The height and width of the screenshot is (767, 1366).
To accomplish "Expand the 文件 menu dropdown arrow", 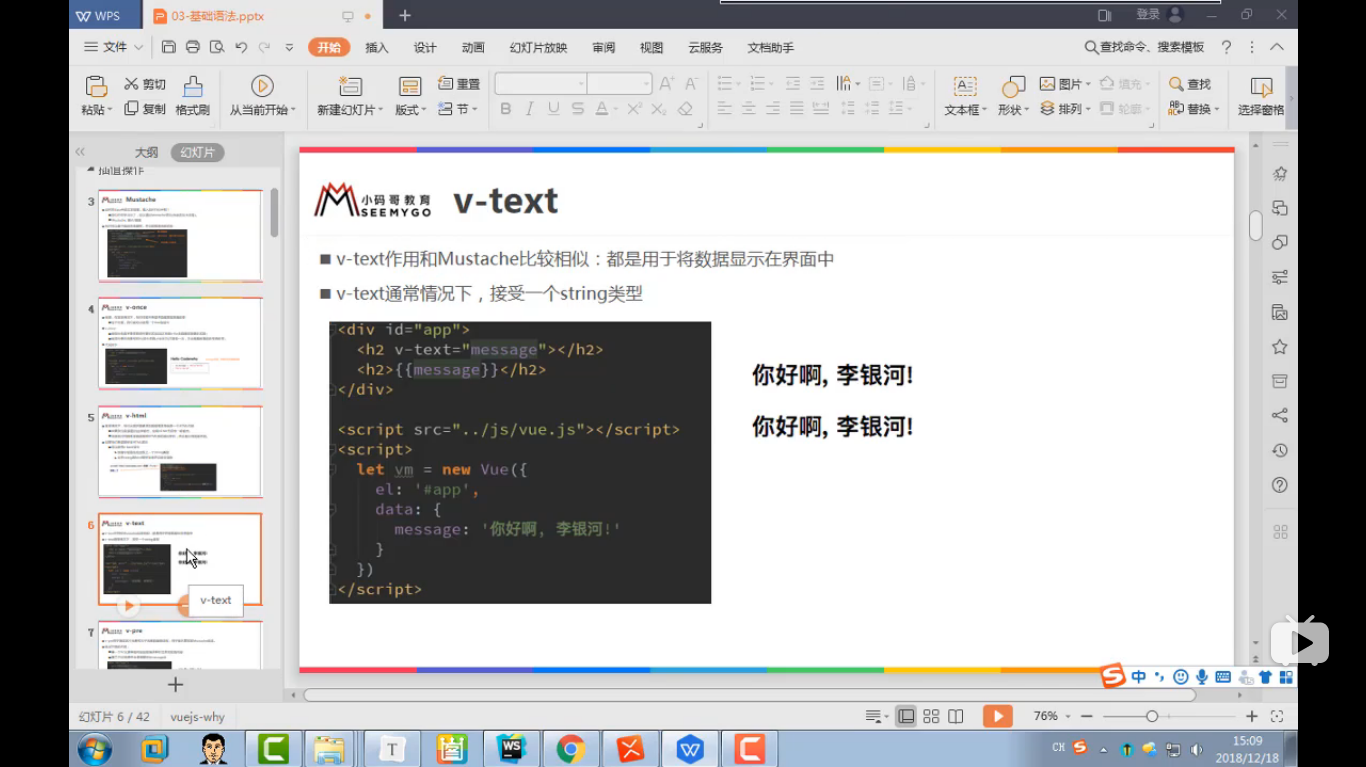I will 139,47.
